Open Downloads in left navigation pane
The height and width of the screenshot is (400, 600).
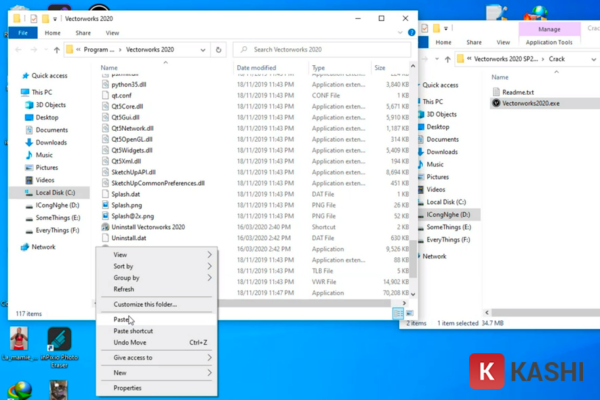click(x=51, y=142)
